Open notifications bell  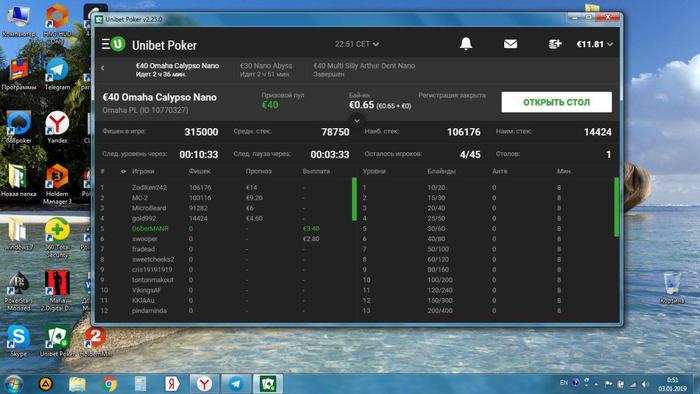466,44
